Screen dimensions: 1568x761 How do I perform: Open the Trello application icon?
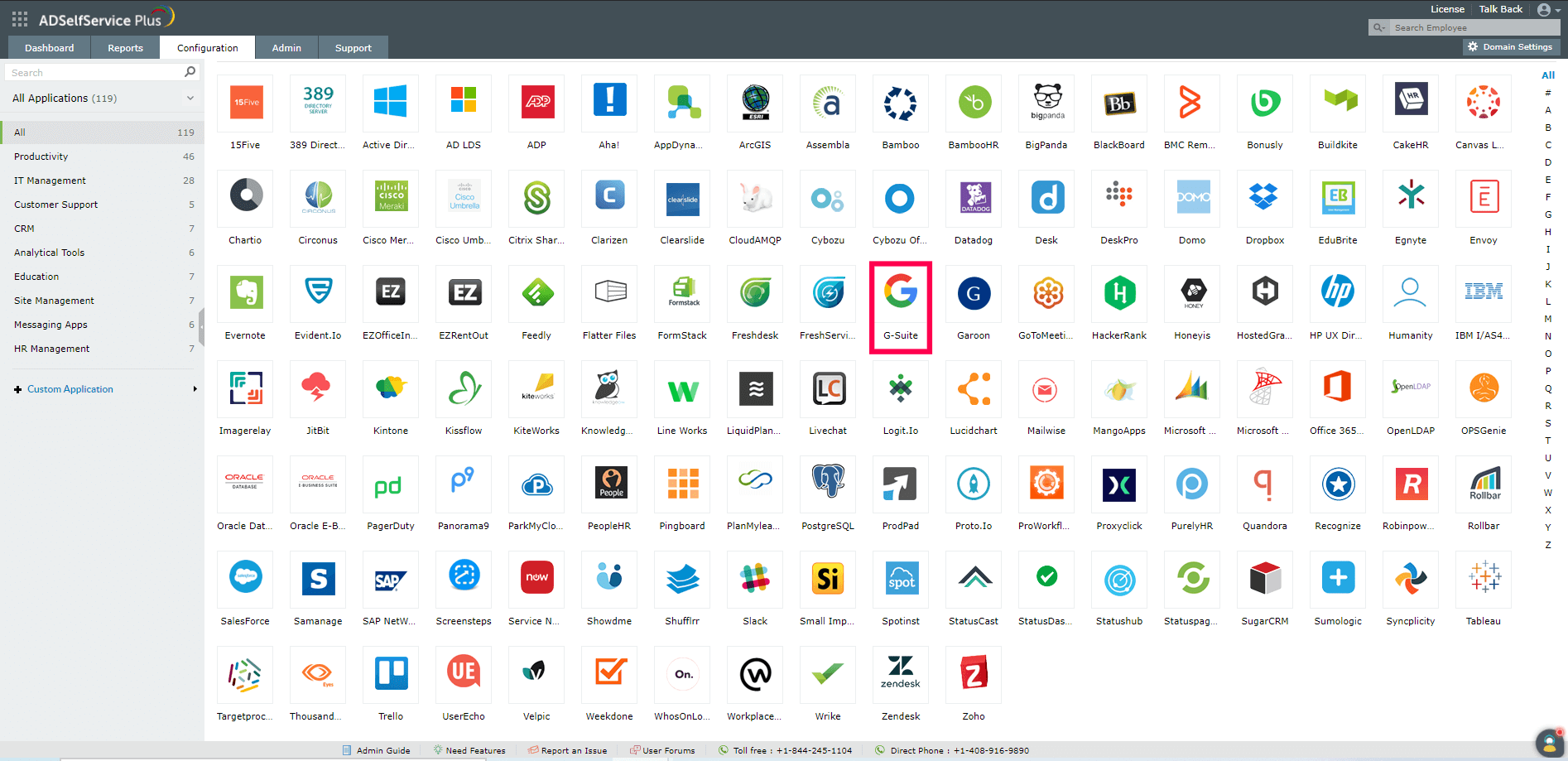(392, 674)
